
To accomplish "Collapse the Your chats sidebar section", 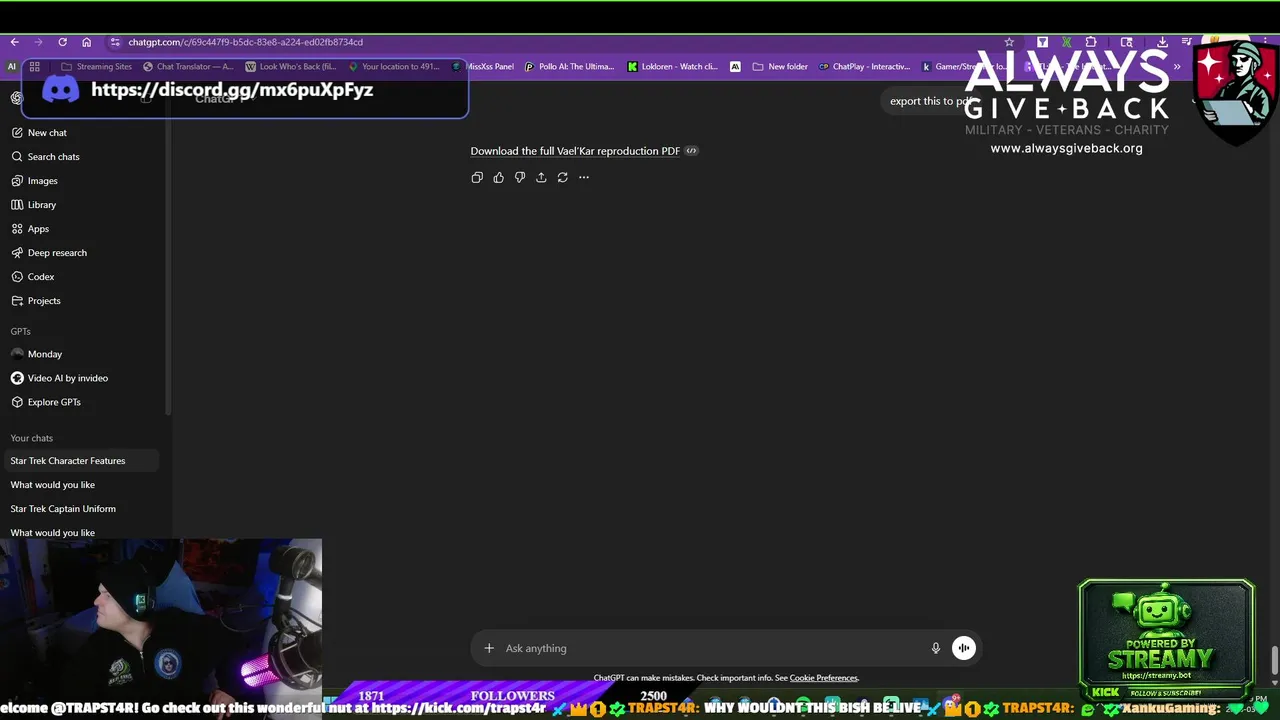I will coord(32,438).
